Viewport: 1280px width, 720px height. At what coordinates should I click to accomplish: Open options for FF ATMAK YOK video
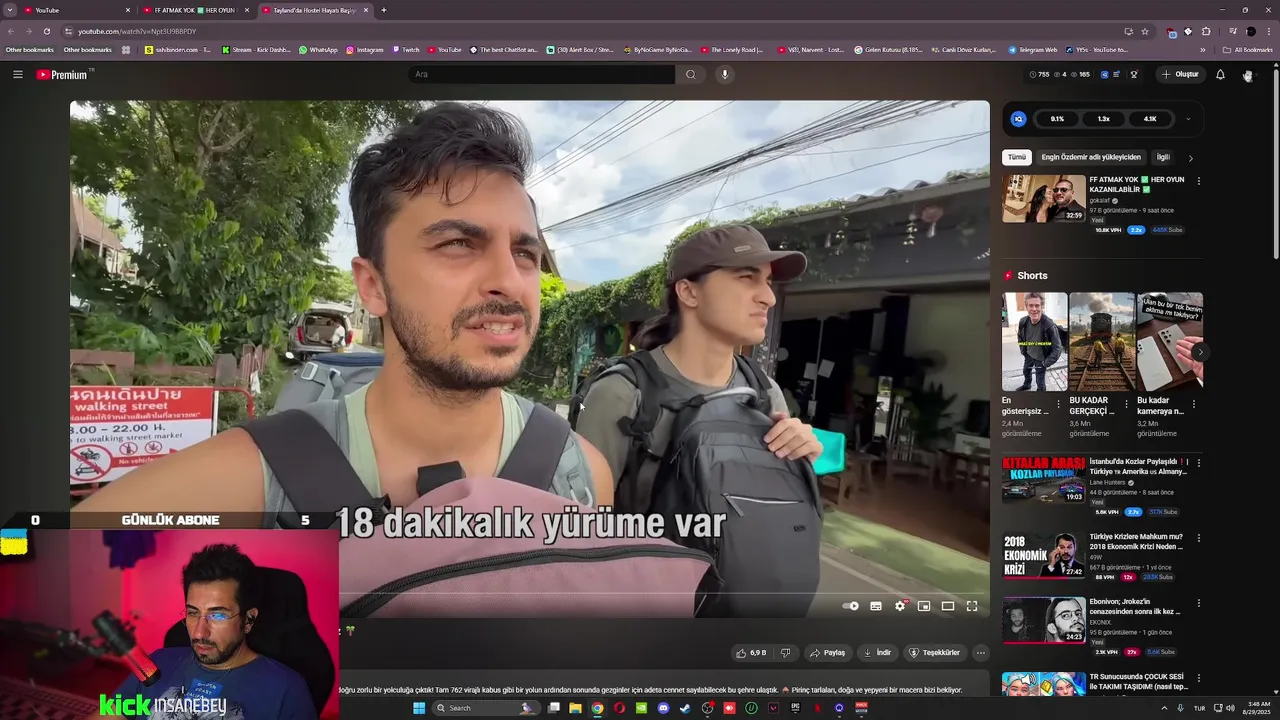[1198, 181]
